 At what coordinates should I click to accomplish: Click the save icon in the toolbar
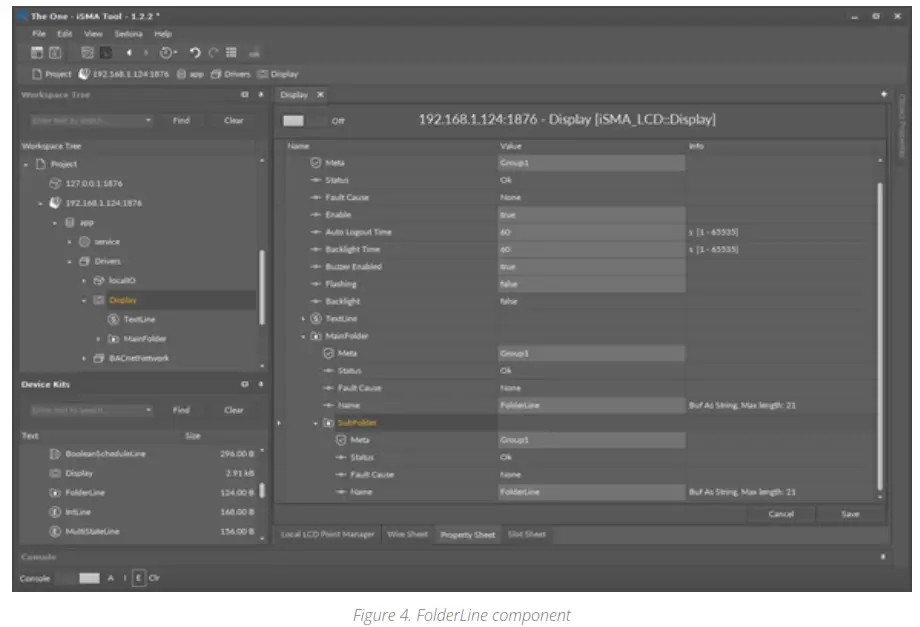pos(55,53)
